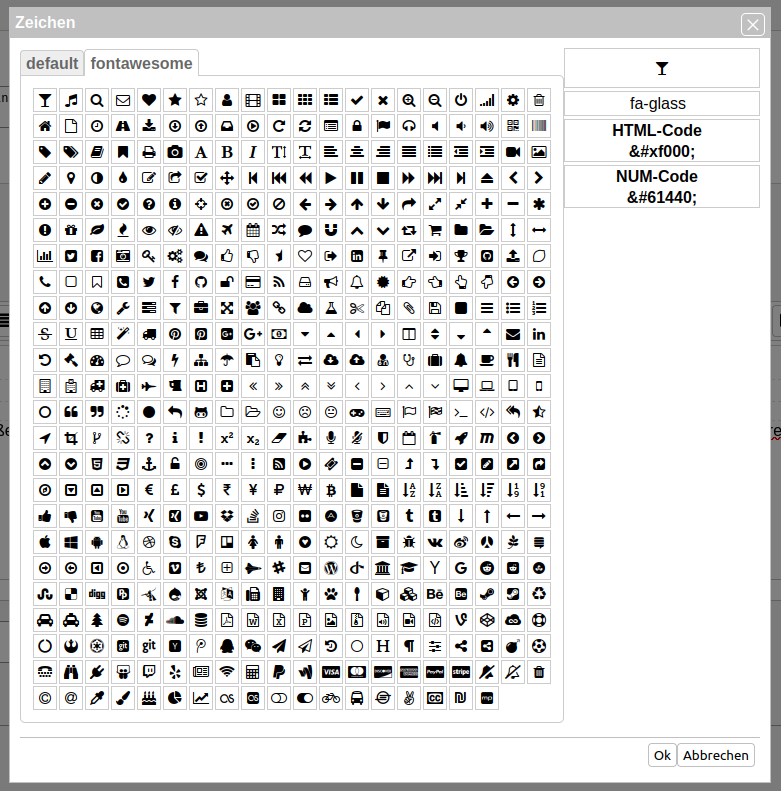Screen dimensions: 781x791
Task: Choose the shopping cart symbol
Action: pos(435,230)
